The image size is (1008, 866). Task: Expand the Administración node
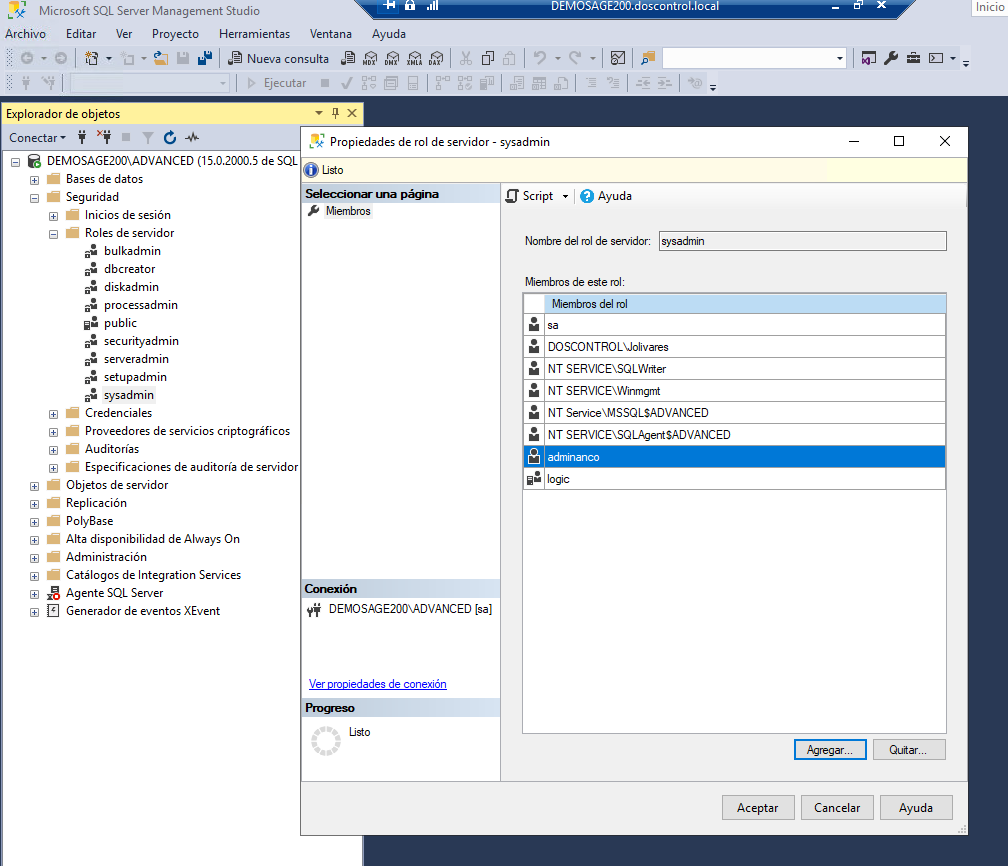tap(35, 558)
